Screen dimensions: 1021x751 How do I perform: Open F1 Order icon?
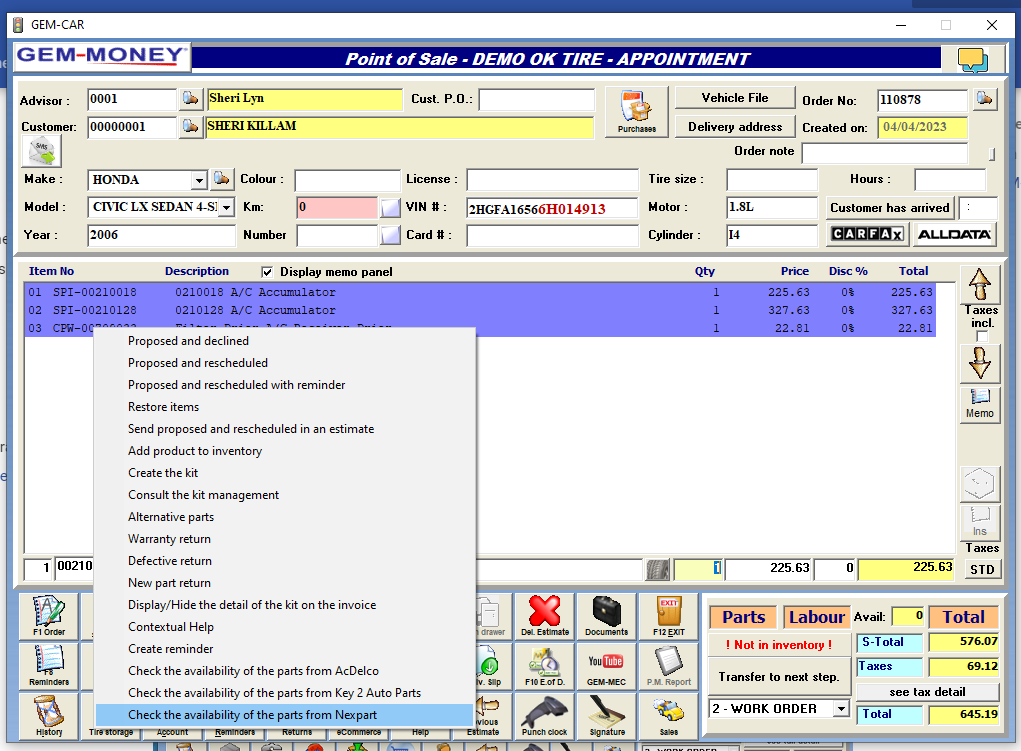[49, 616]
